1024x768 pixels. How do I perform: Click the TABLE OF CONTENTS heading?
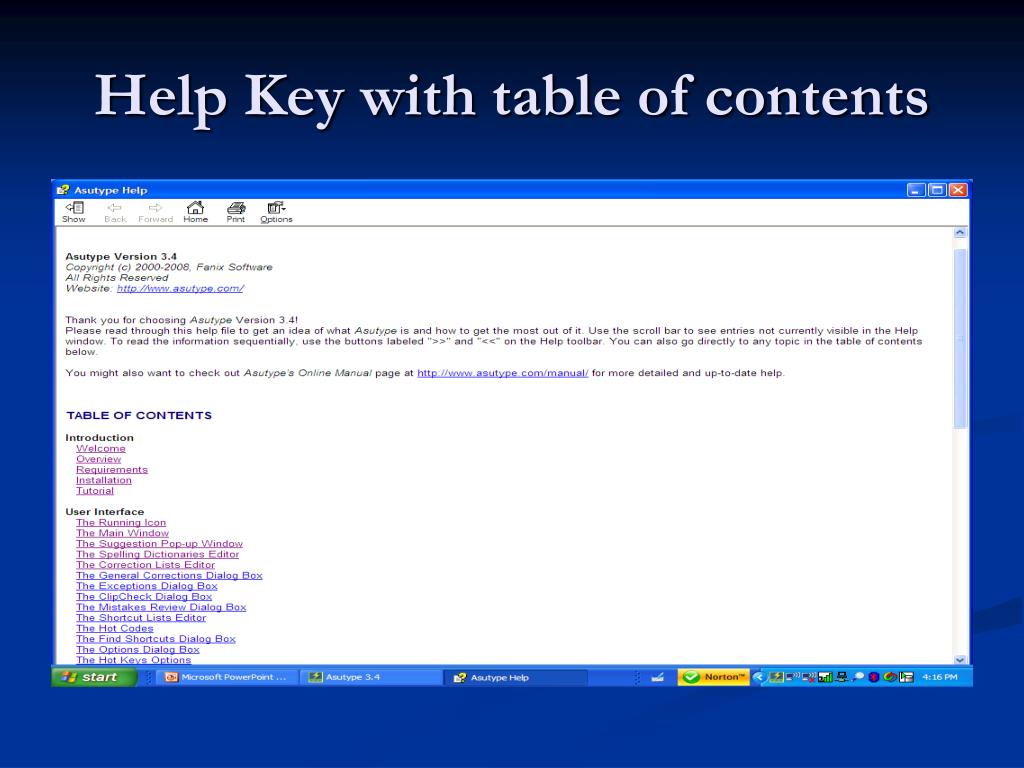pyautogui.click(x=139, y=415)
